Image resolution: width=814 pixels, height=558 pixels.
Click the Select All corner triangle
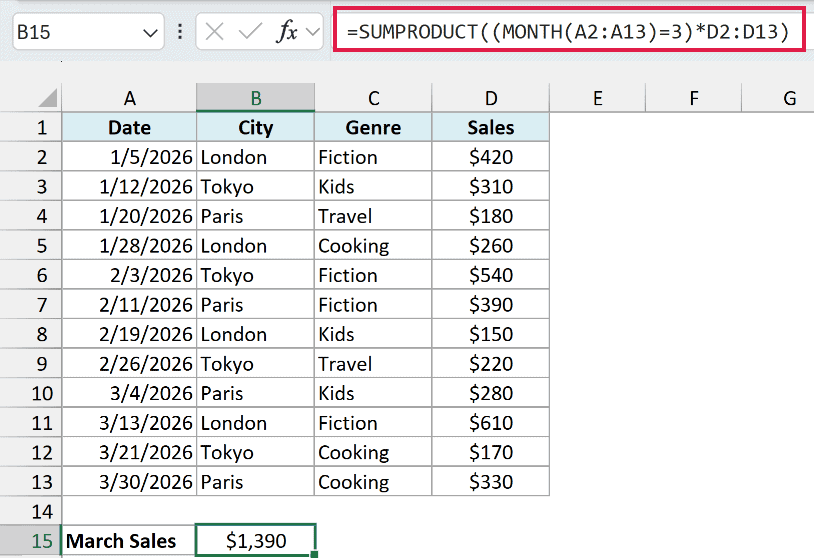pos(48,98)
